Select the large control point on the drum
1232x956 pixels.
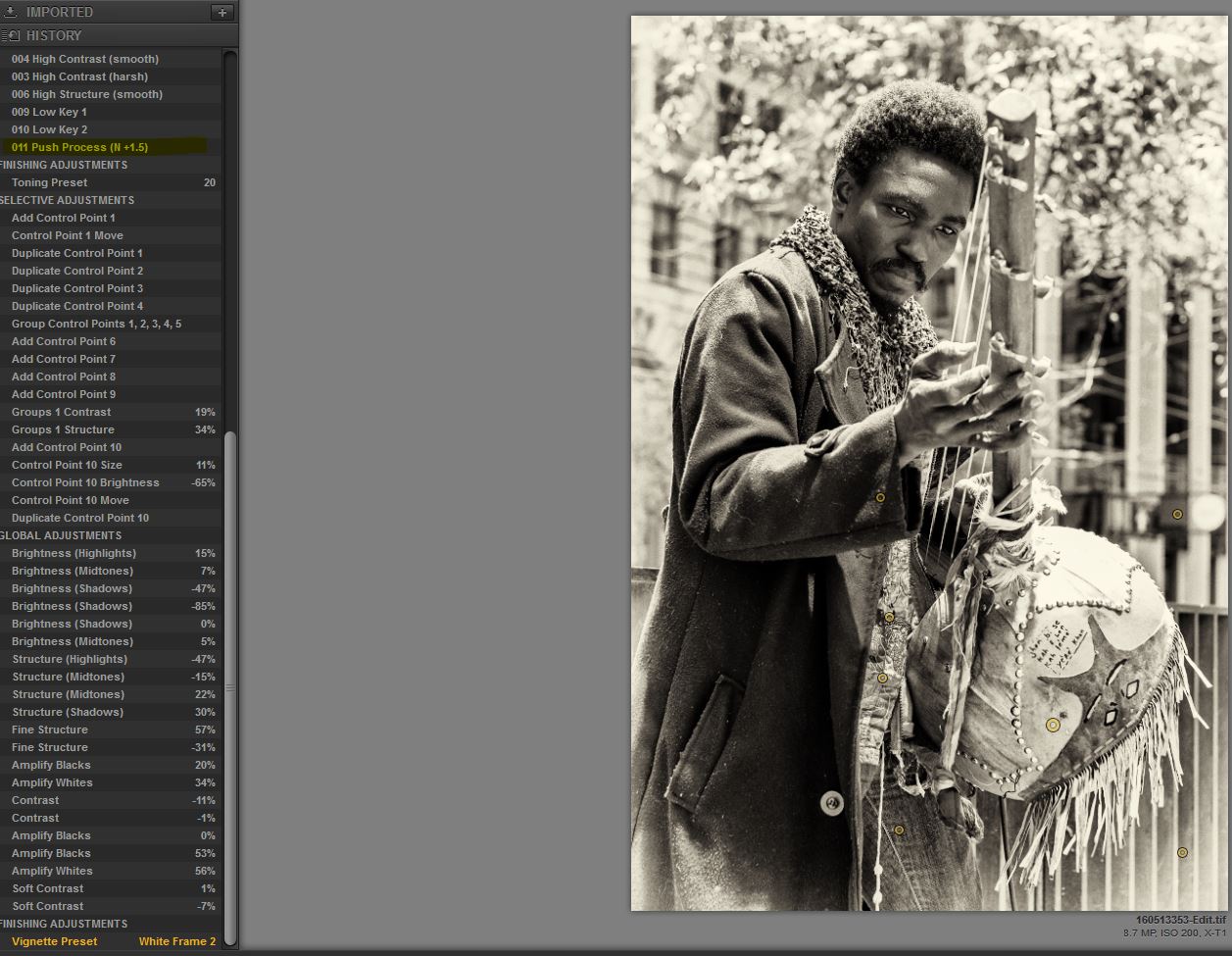coord(1053,726)
